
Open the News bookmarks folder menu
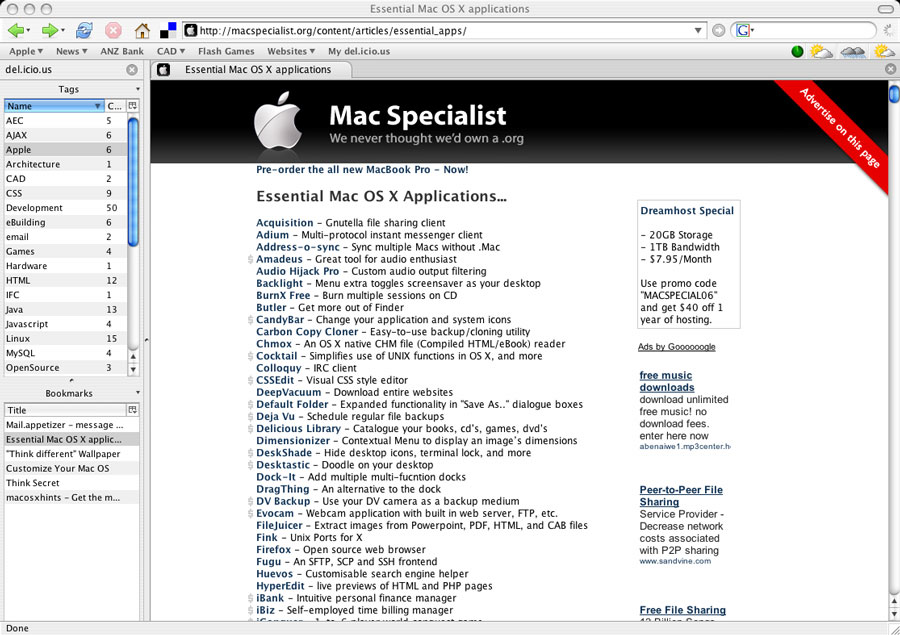point(72,51)
